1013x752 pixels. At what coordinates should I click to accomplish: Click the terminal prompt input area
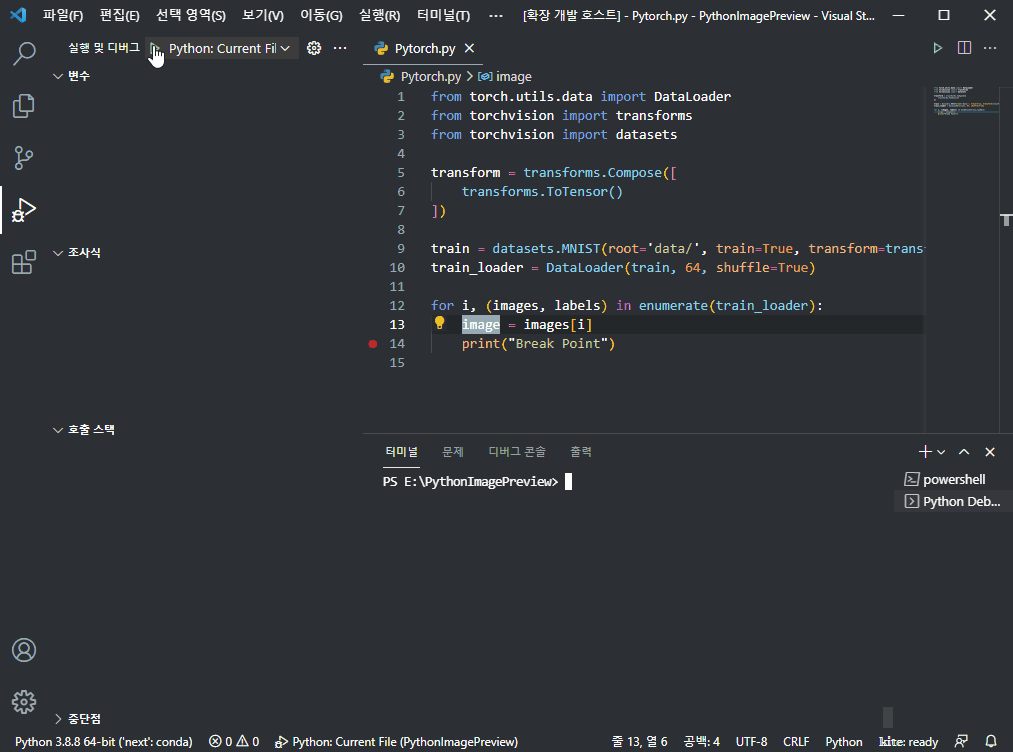[x=569, y=482]
